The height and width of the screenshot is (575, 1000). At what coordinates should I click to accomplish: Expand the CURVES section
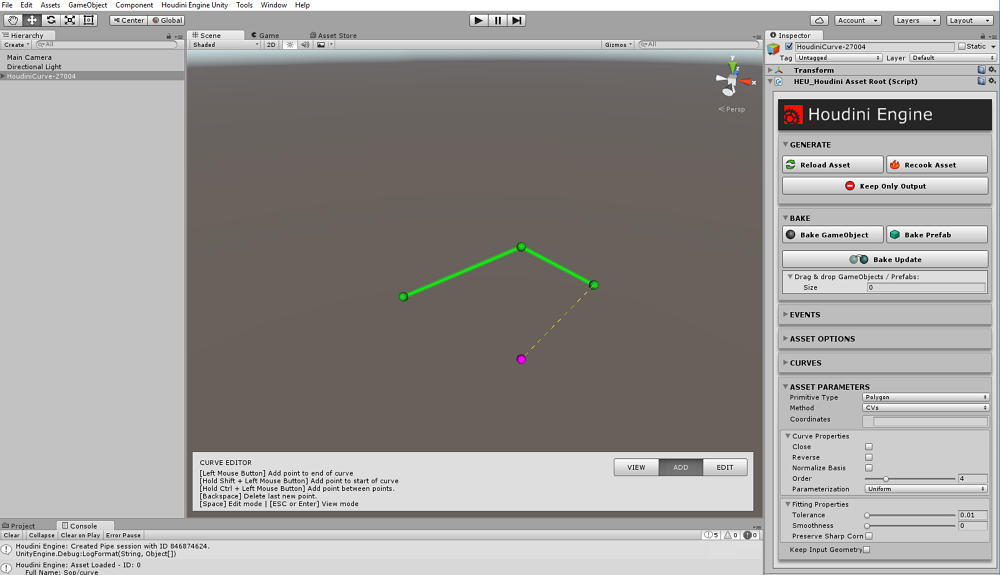pos(806,363)
